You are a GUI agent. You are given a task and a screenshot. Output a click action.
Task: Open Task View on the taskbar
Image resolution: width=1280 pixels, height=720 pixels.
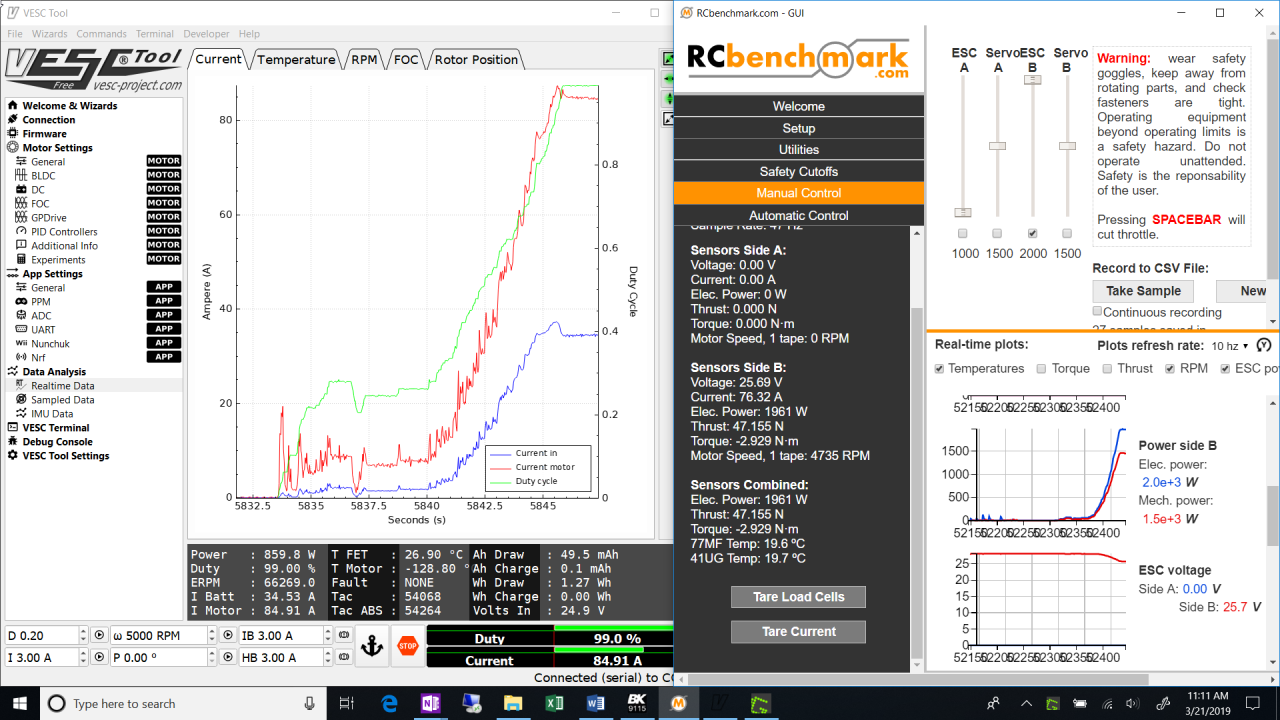[x=347, y=703]
